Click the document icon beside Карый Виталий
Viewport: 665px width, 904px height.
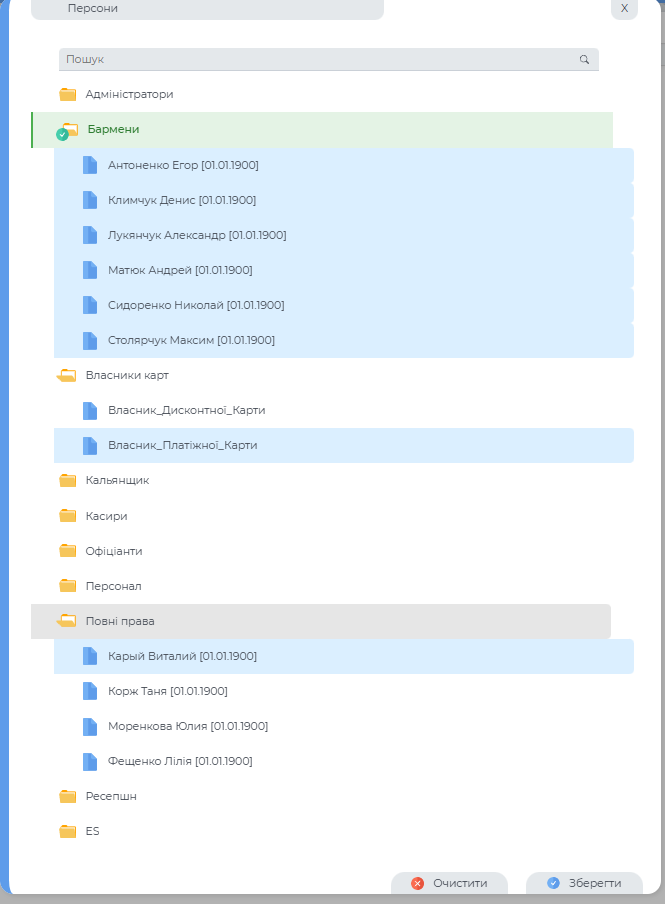(90, 656)
